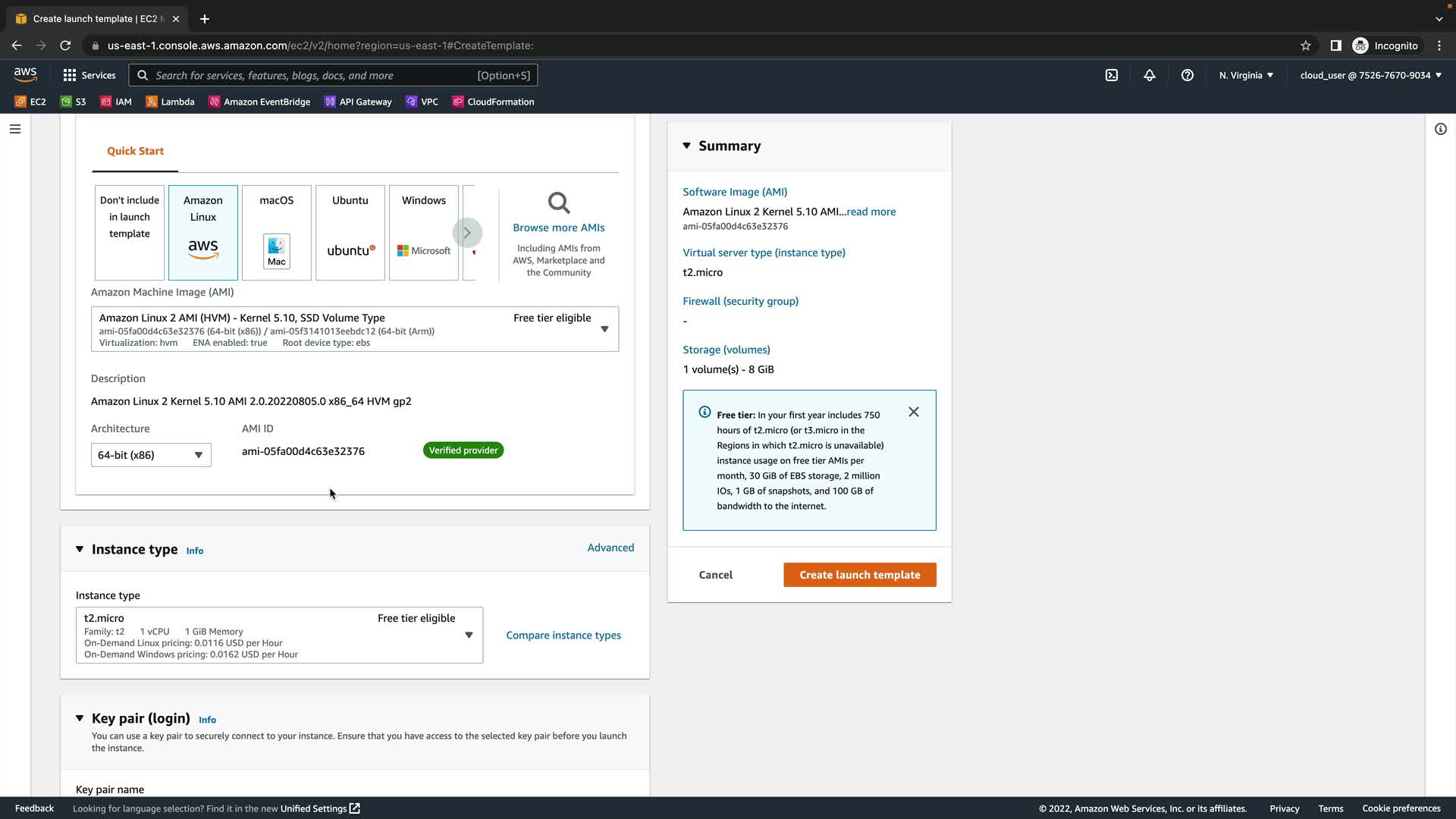Choose Don't include in launch template
Viewport: 1456px width, 819px height.
pos(130,232)
